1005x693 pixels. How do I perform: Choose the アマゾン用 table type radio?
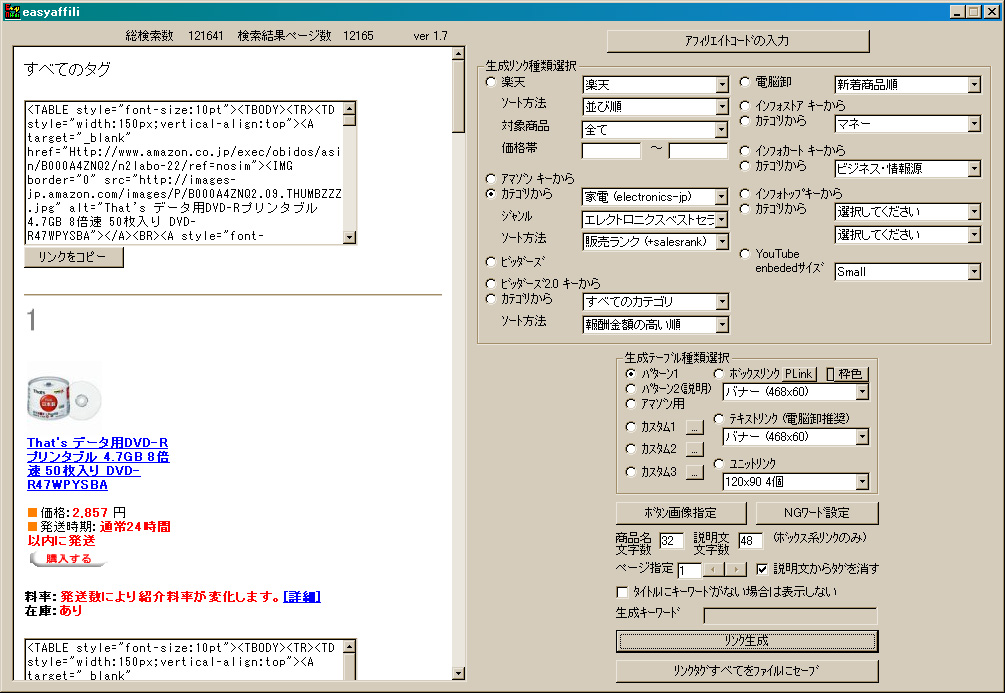click(x=631, y=404)
